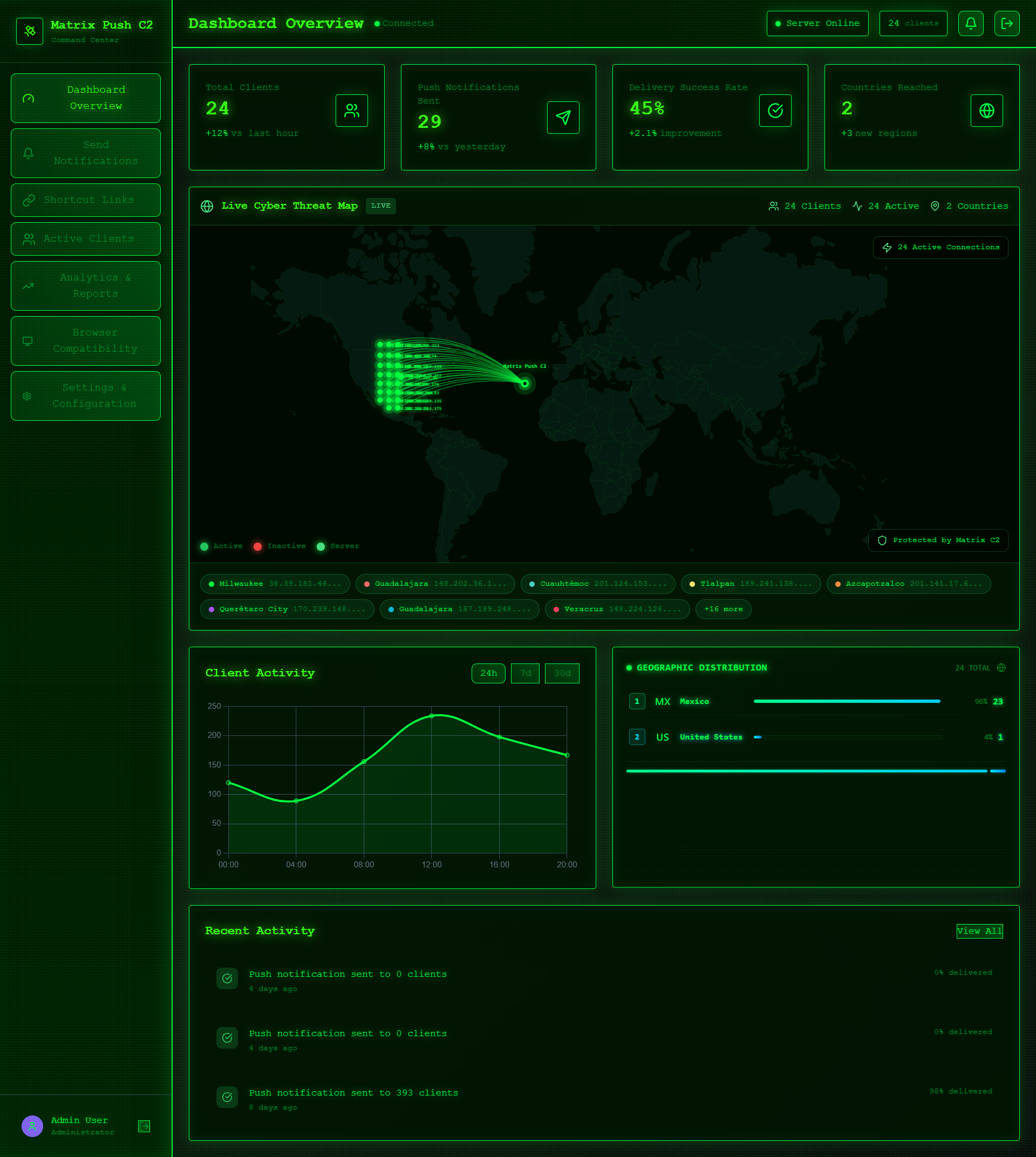Click the gear icon in Settings & Configuration

(27, 396)
